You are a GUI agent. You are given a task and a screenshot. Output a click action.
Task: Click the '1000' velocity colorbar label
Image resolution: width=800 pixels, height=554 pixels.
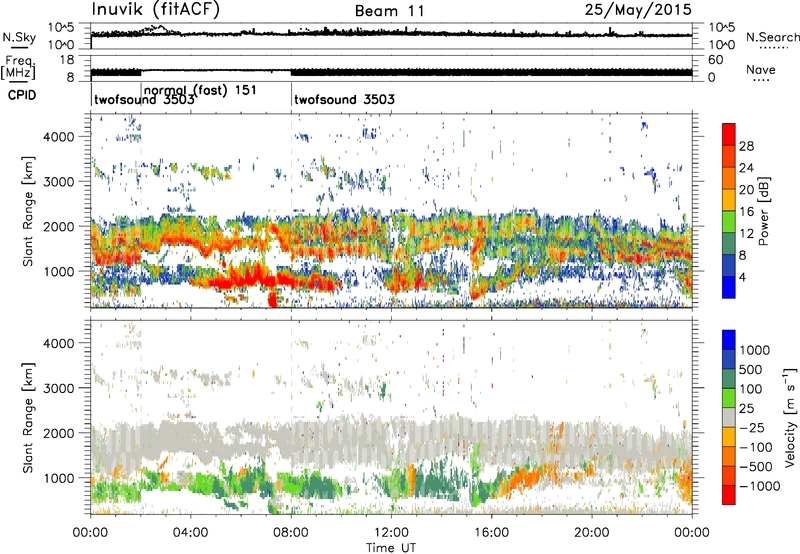[755, 350]
